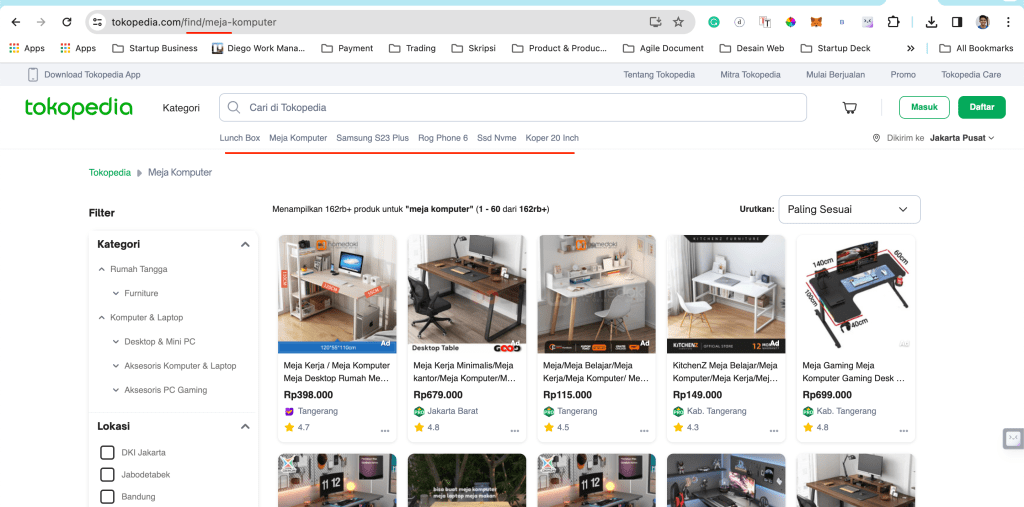Open the Chrome three-dot menu
The width and height of the screenshot is (1024, 507).
(1008, 22)
